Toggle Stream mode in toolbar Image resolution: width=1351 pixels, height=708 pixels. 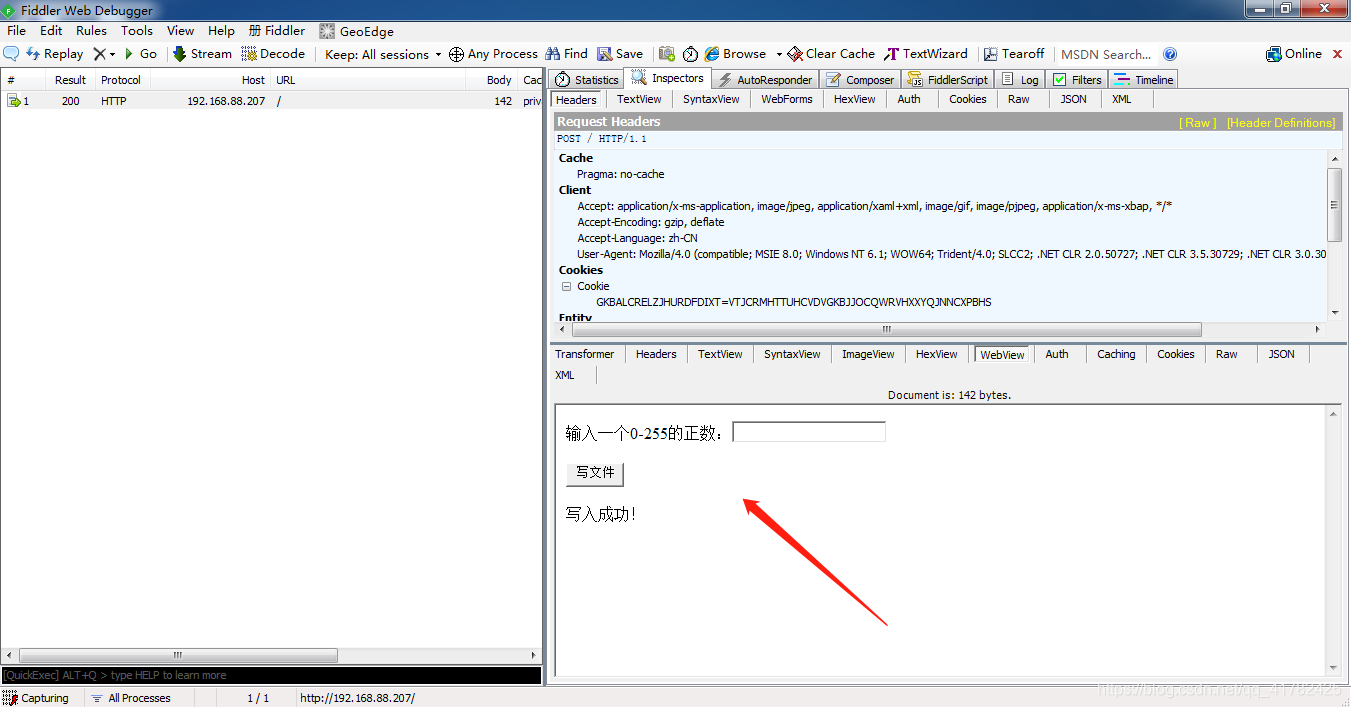(x=202, y=54)
